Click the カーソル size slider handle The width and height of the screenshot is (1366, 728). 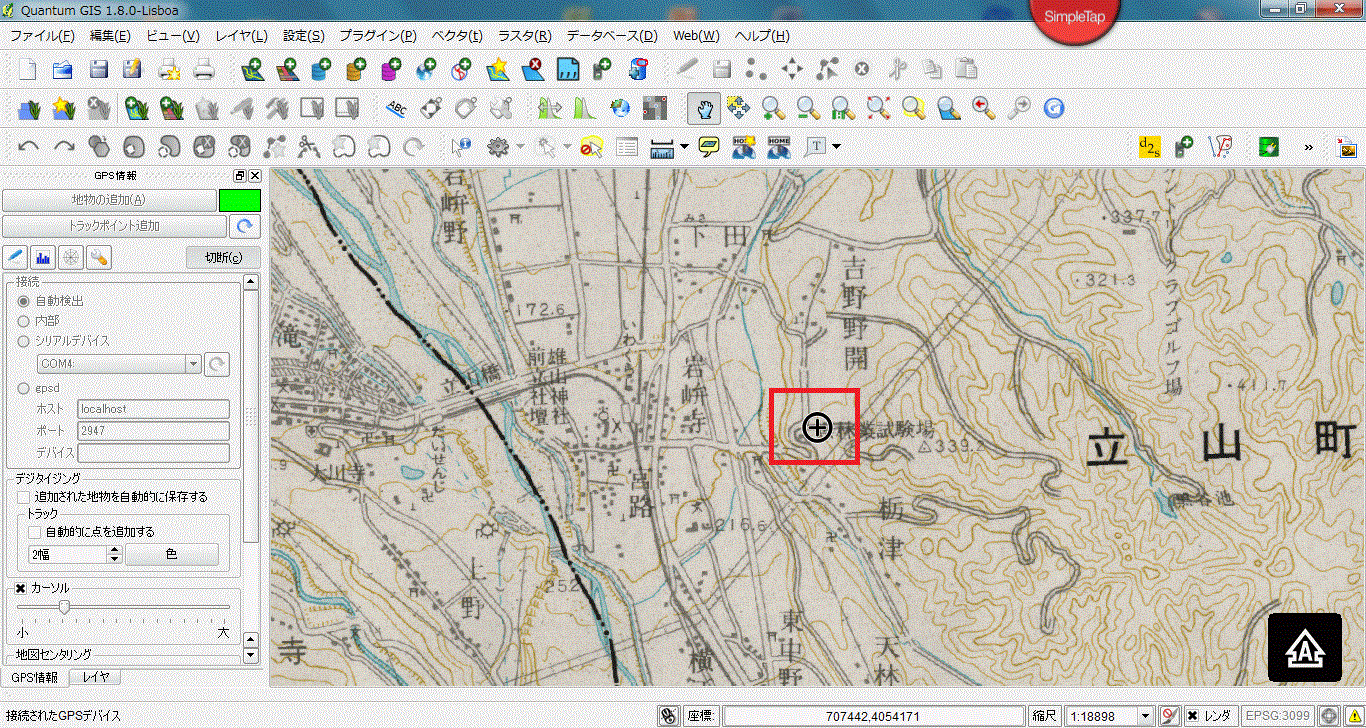coord(64,607)
